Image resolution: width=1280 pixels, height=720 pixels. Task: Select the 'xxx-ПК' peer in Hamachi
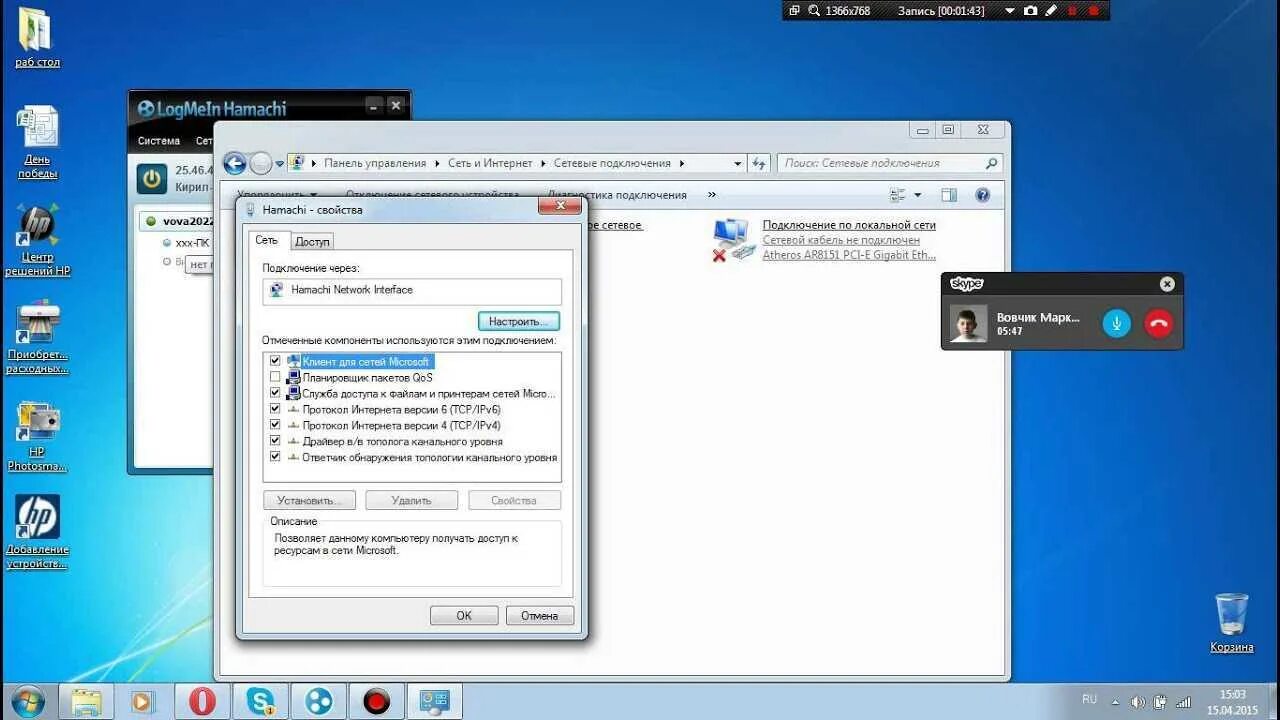click(193, 242)
